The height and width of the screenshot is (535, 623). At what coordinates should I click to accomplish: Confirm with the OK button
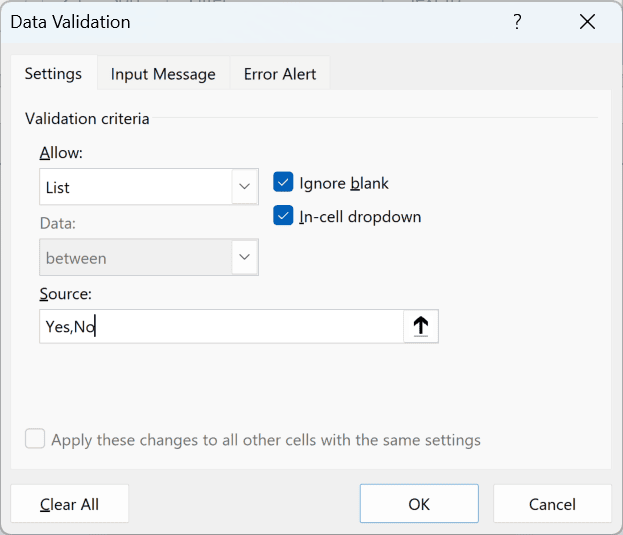(419, 504)
